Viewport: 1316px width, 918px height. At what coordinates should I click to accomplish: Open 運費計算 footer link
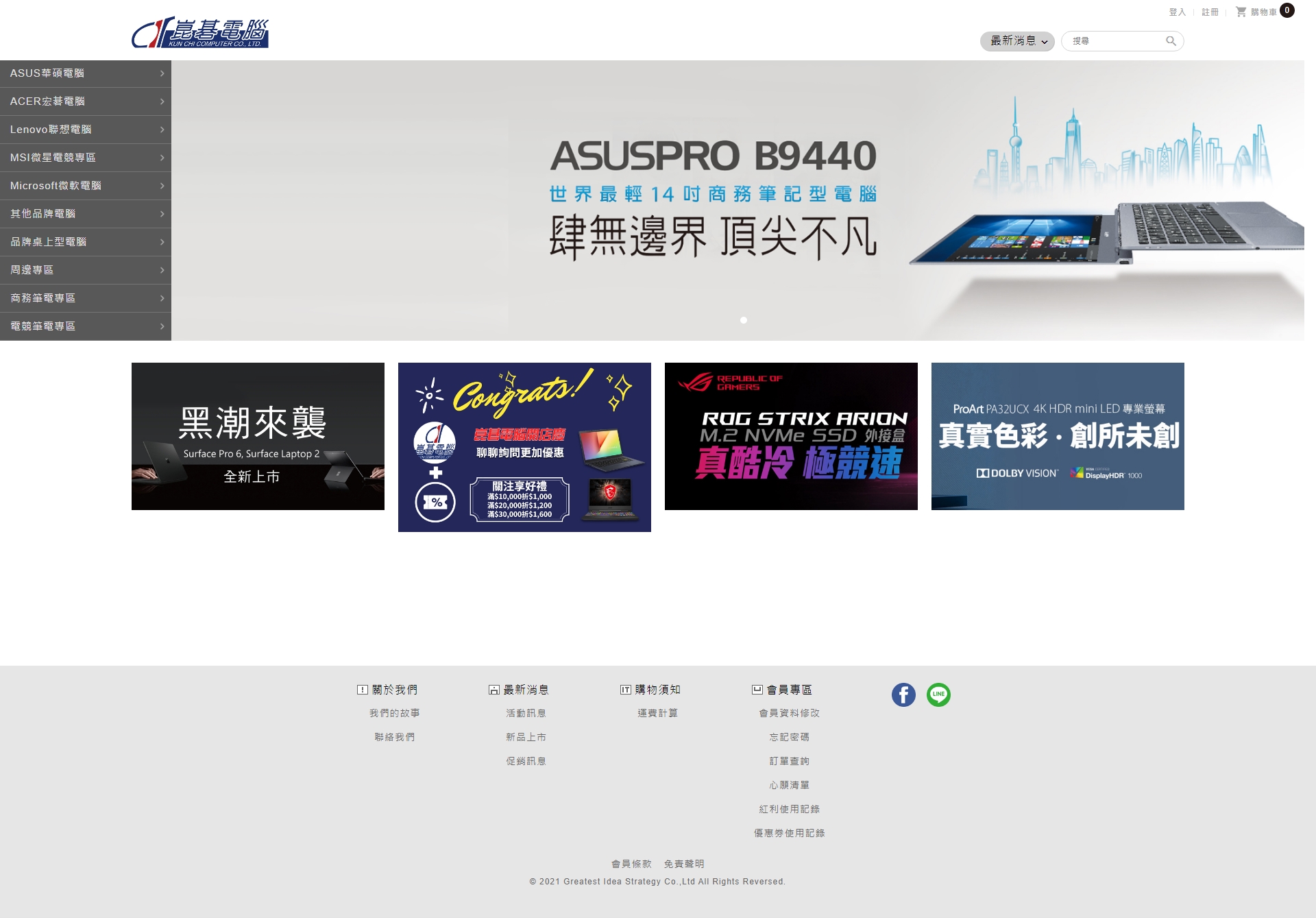(658, 713)
